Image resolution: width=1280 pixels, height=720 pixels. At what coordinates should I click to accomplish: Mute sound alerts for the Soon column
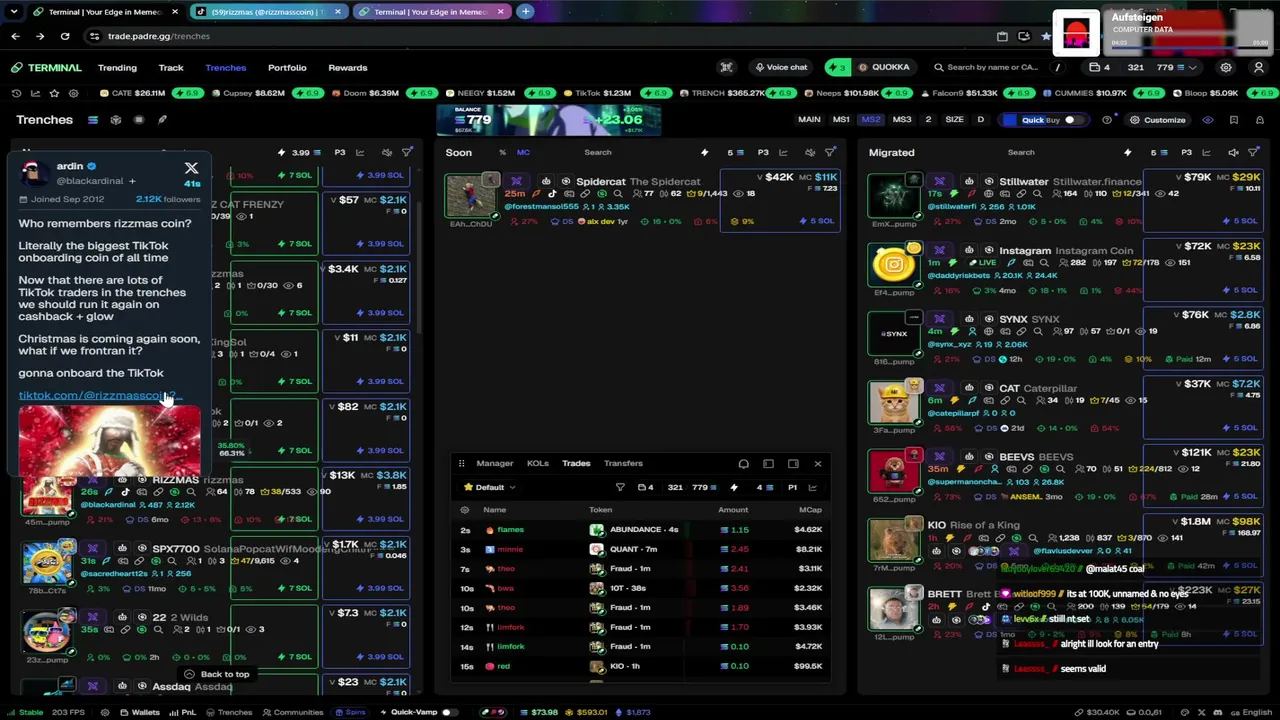click(x=808, y=153)
